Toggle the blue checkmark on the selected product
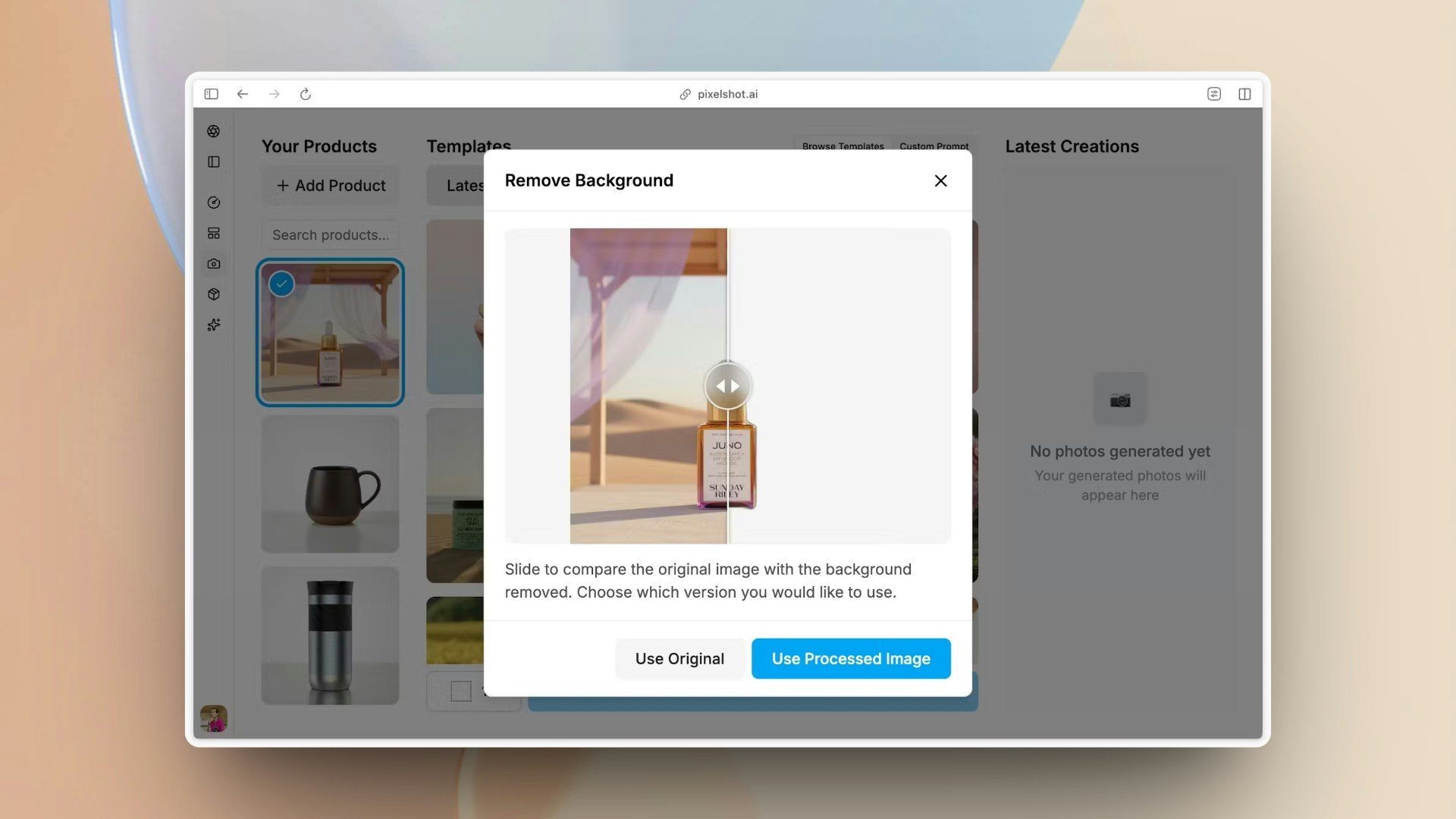 [x=281, y=284]
